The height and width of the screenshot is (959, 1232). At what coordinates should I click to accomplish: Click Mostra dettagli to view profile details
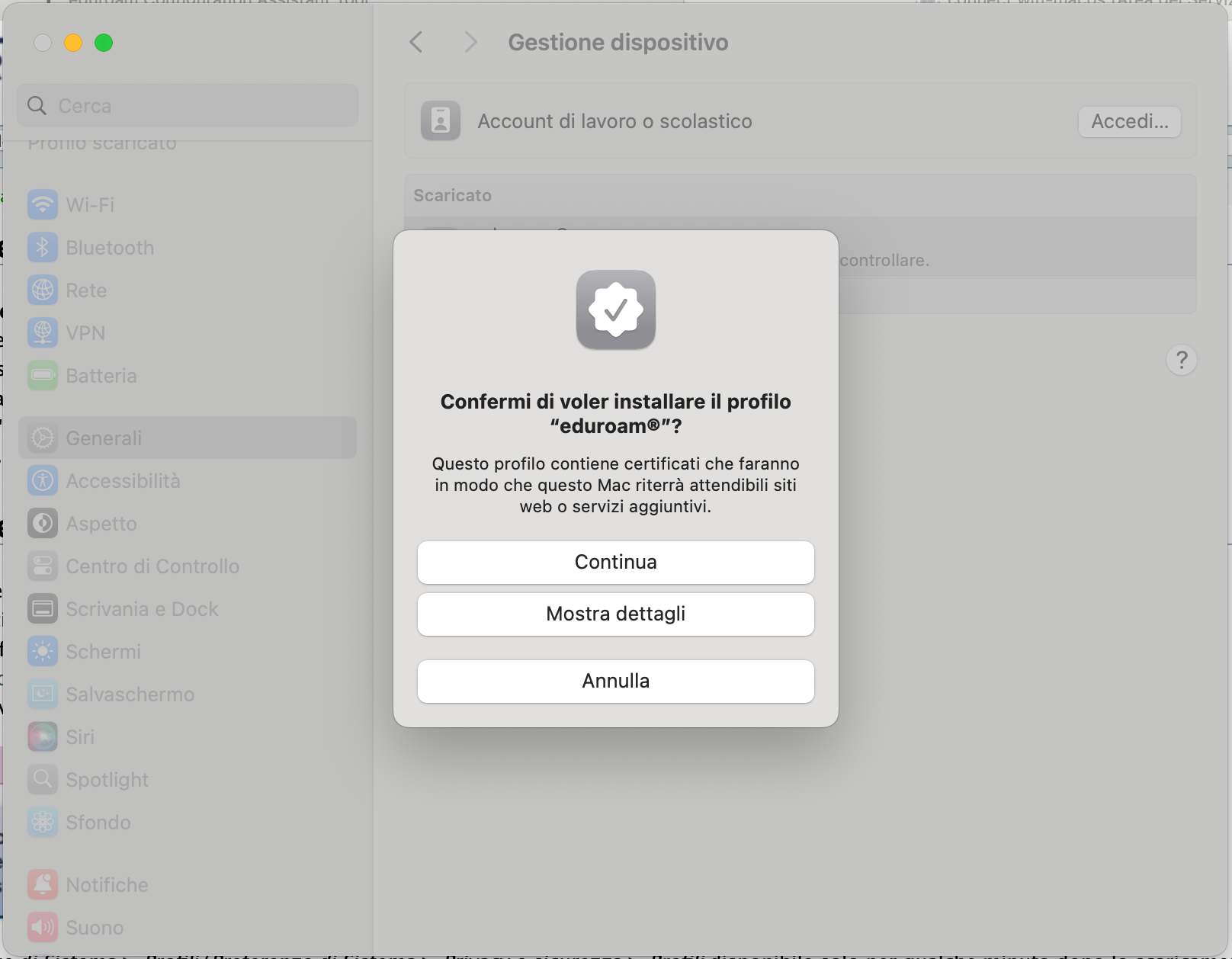pos(615,614)
